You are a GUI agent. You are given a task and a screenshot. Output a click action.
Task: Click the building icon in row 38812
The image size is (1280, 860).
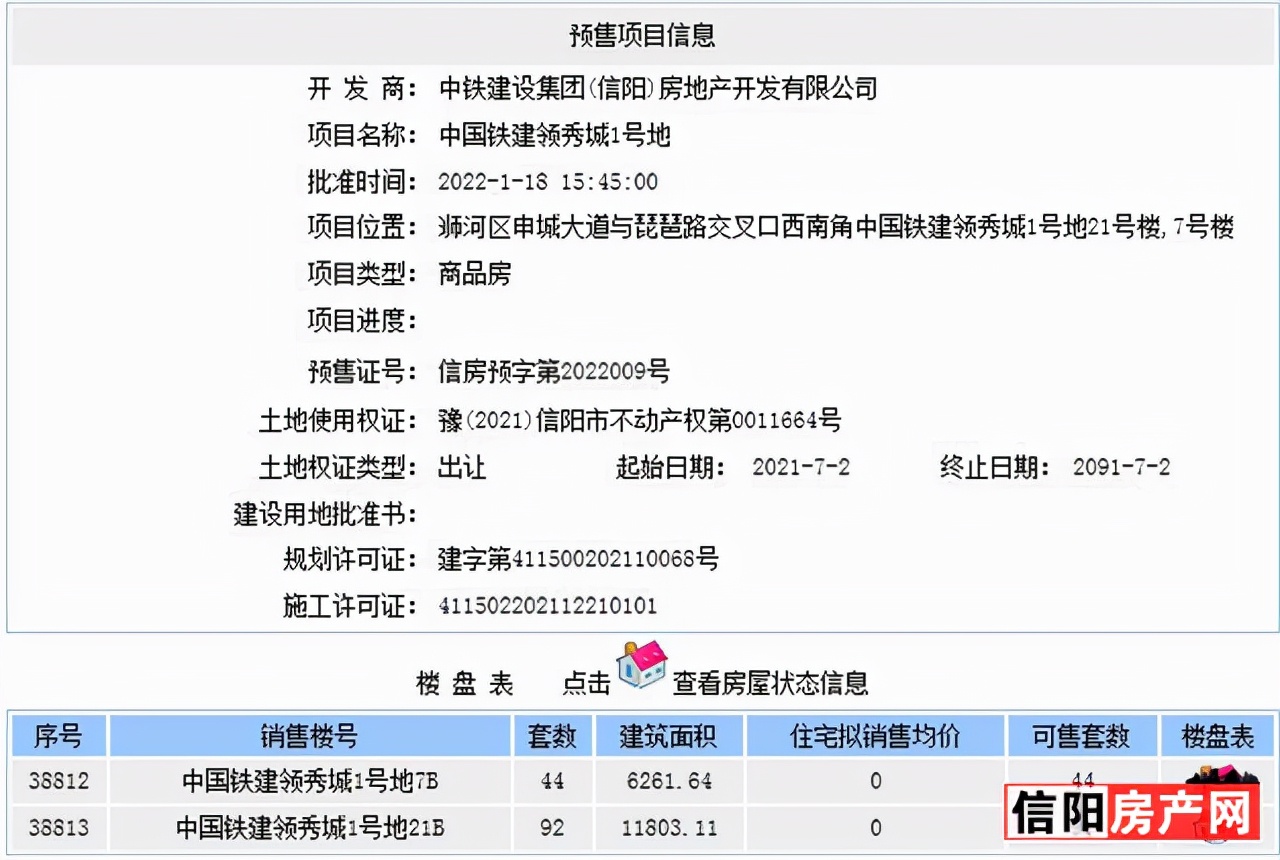coord(1222,776)
